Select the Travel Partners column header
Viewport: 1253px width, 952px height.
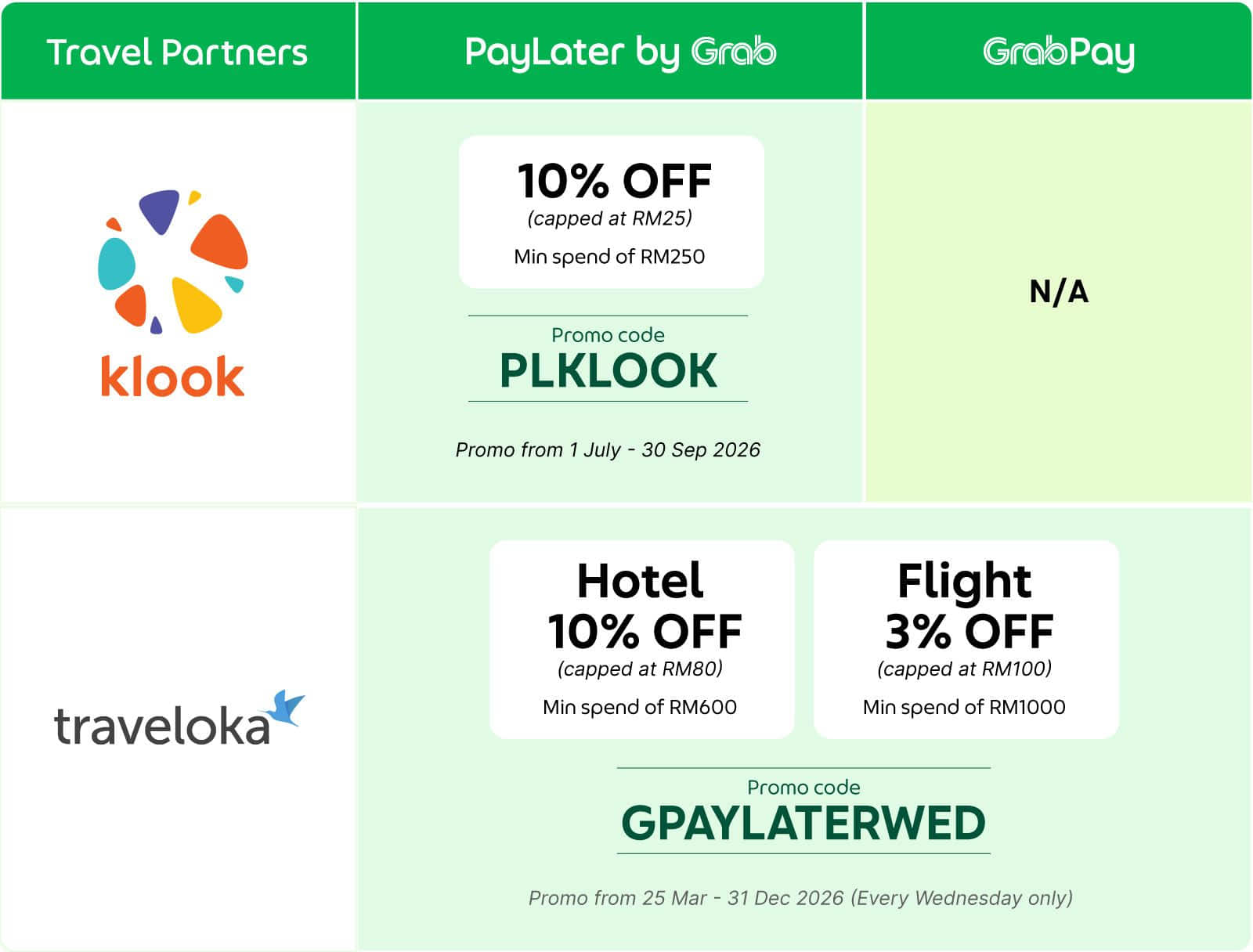[178, 51]
